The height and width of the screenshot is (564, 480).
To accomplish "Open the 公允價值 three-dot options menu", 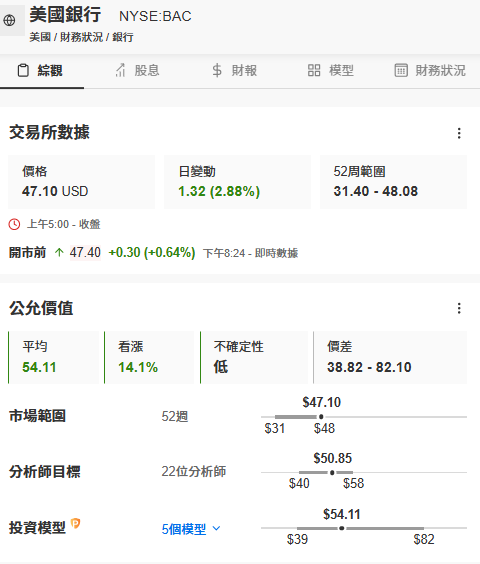I will click(459, 308).
